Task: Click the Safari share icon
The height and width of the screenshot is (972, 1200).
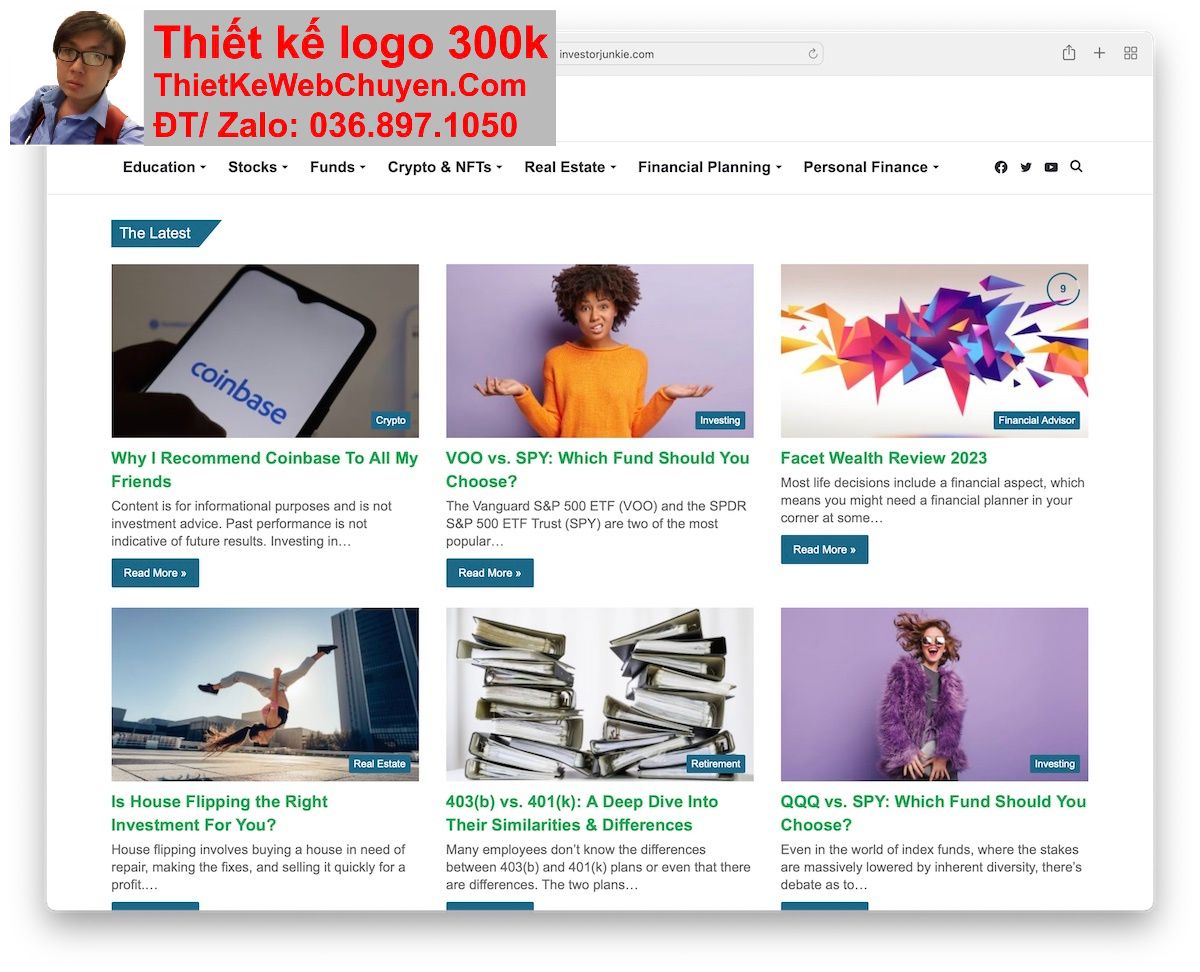Action: pyautogui.click(x=1069, y=53)
